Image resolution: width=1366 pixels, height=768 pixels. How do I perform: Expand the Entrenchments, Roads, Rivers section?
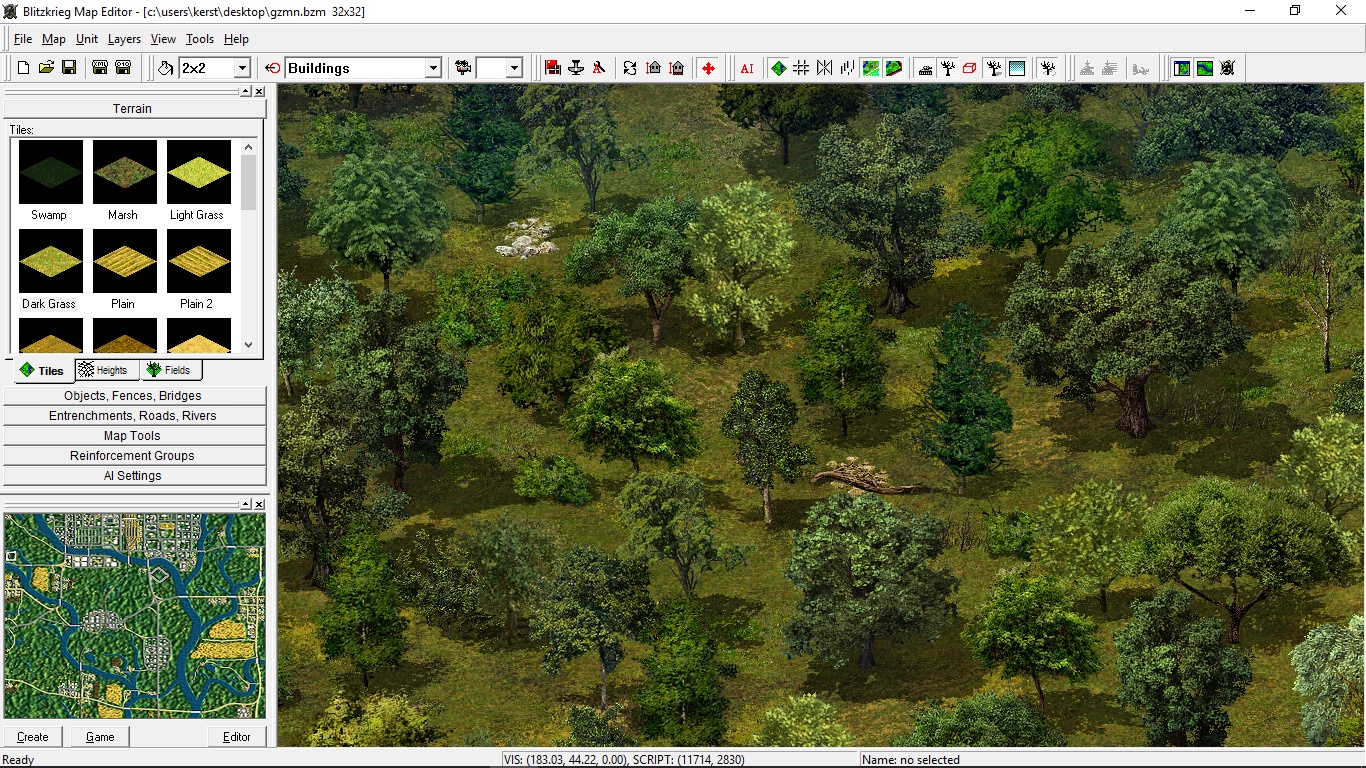(x=134, y=416)
